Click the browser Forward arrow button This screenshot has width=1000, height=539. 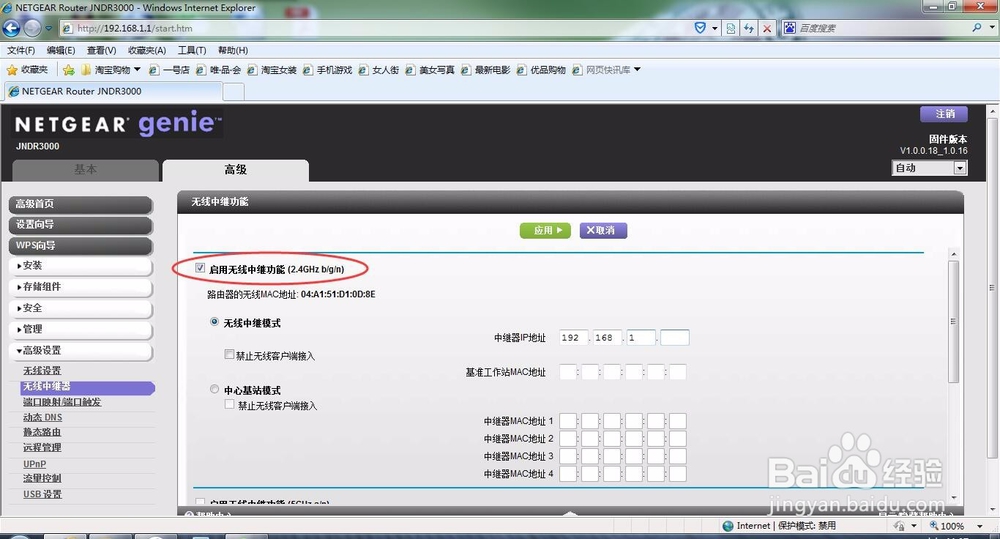tap(32, 28)
